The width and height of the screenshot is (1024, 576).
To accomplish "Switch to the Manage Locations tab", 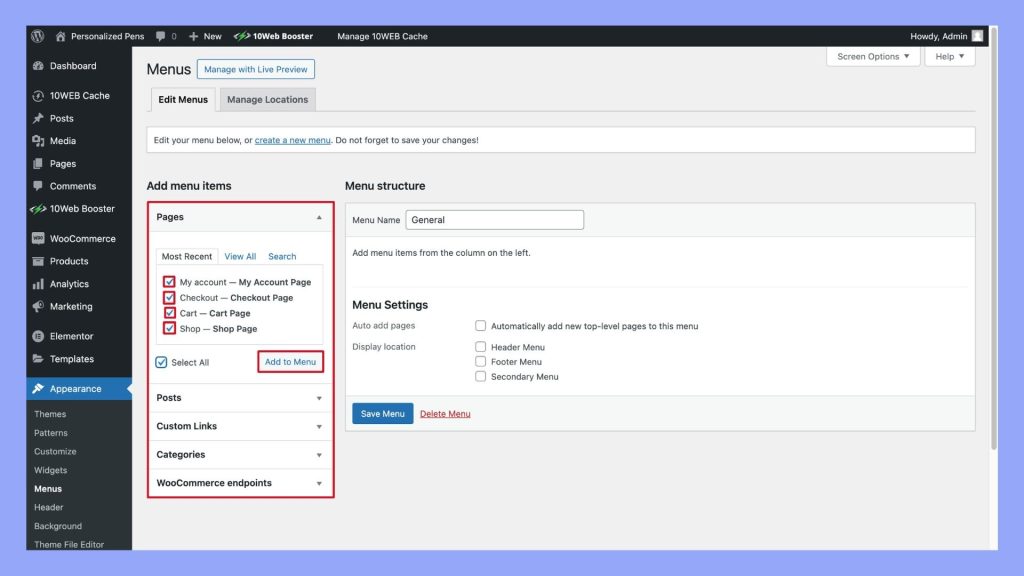I will point(268,99).
